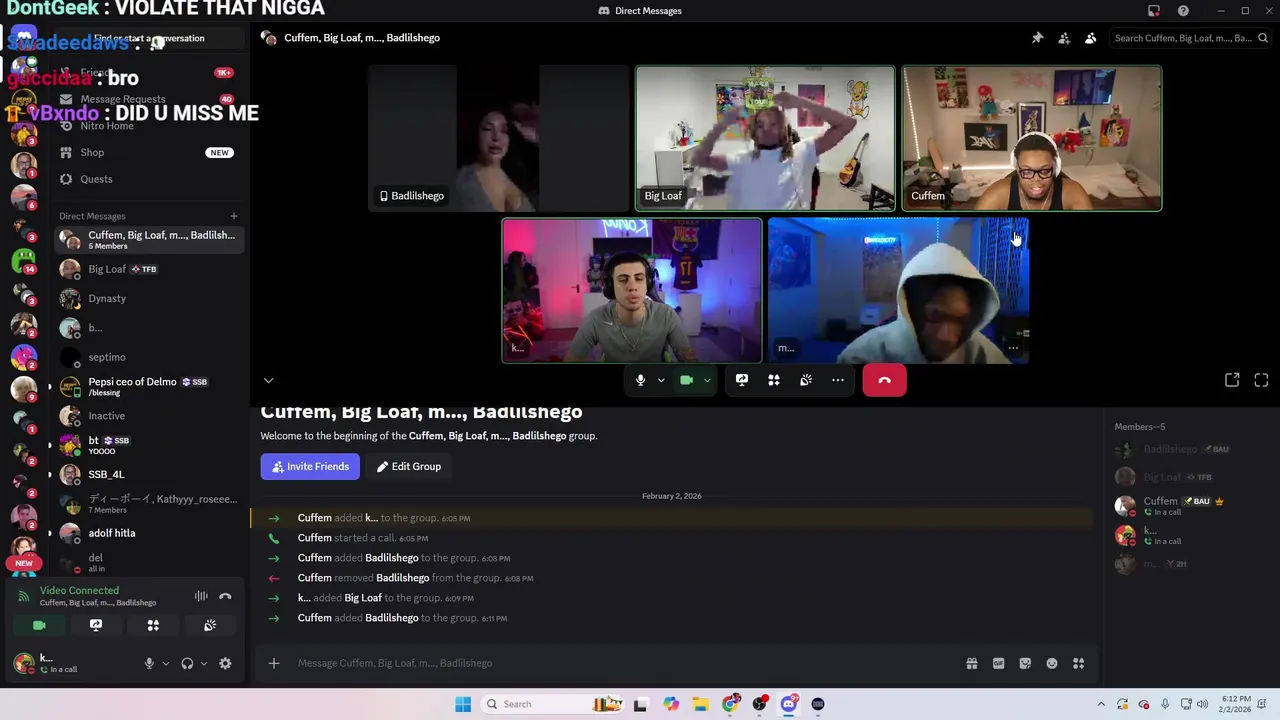Image resolution: width=1280 pixels, height=720 pixels.
Task: Open septimo direct message
Action: click(x=148, y=357)
